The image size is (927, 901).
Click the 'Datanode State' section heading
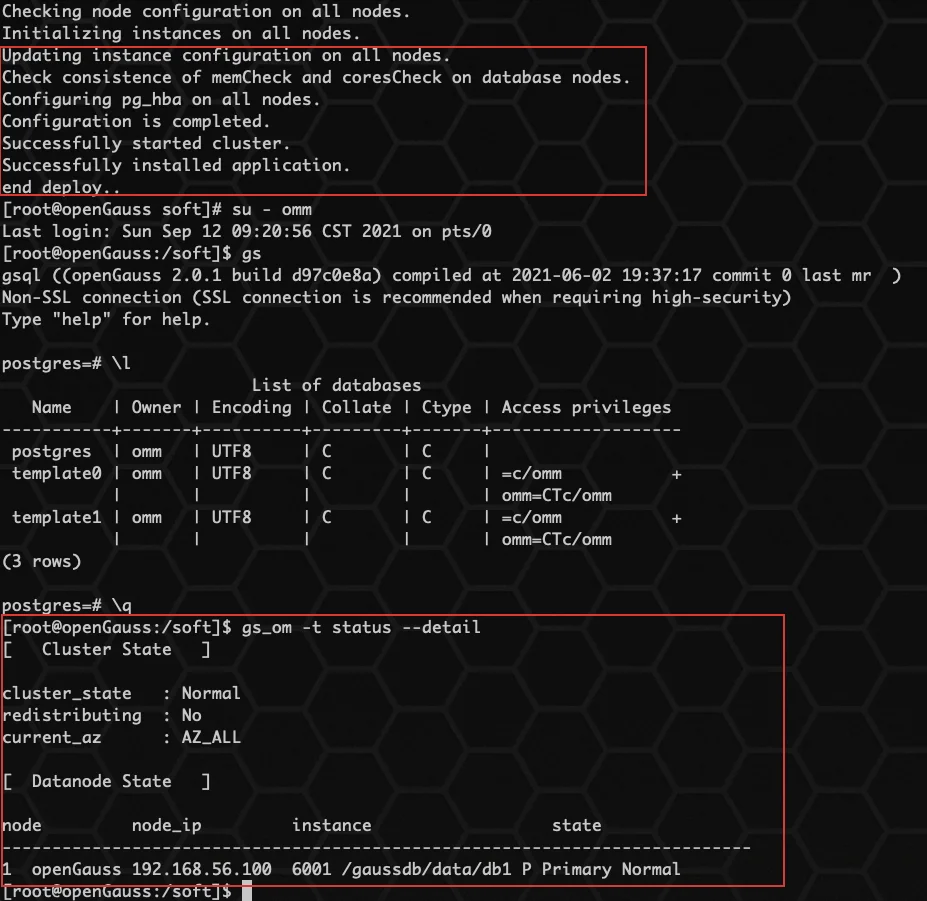pyautogui.click(x=102, y=781)
